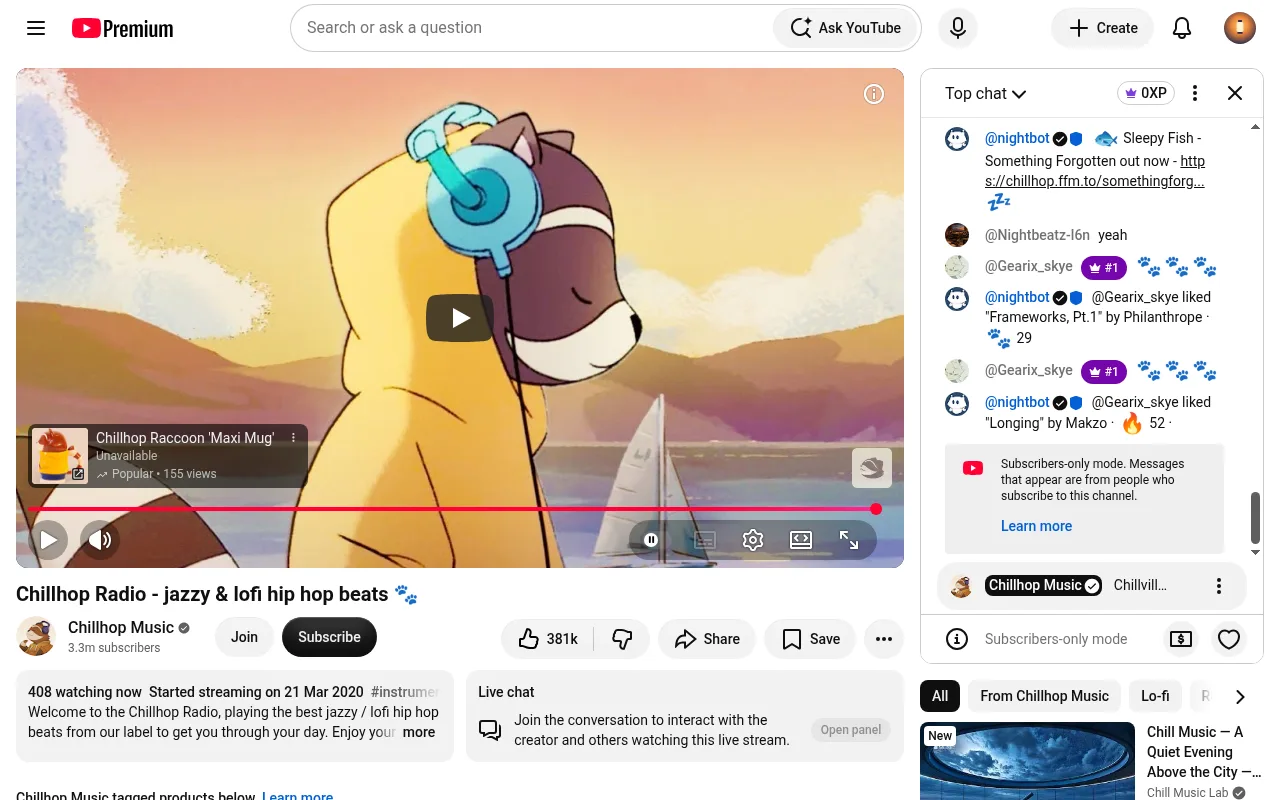
Task: Open the hamburger guide menu
Action: (x=36, y=28)
